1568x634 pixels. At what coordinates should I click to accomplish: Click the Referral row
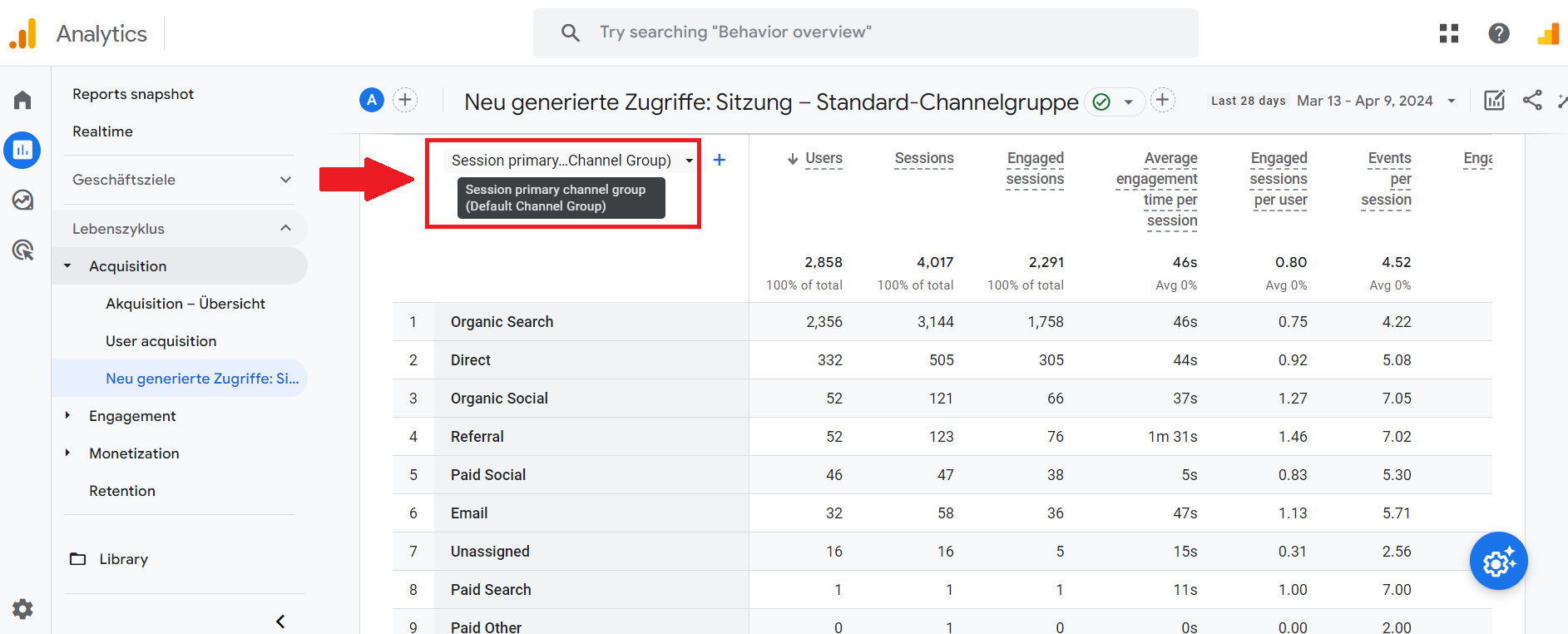942,437
